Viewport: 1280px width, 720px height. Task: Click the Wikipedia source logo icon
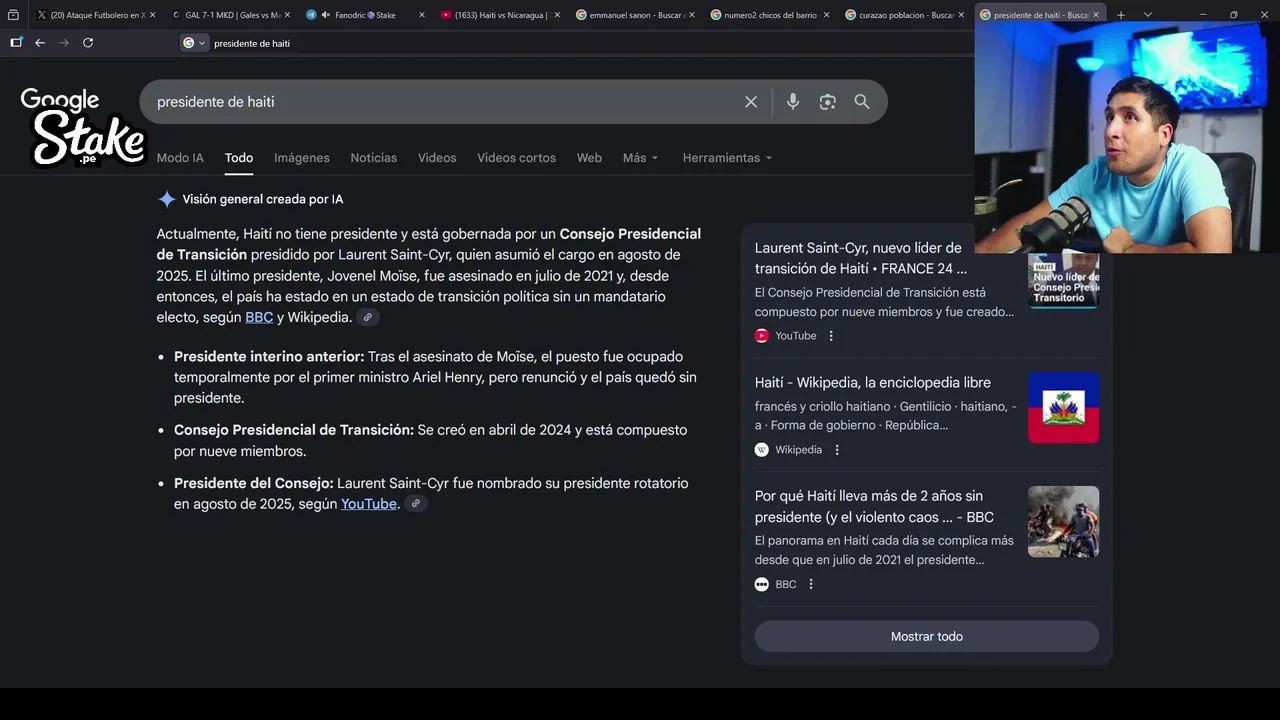(x=762, y=450)
